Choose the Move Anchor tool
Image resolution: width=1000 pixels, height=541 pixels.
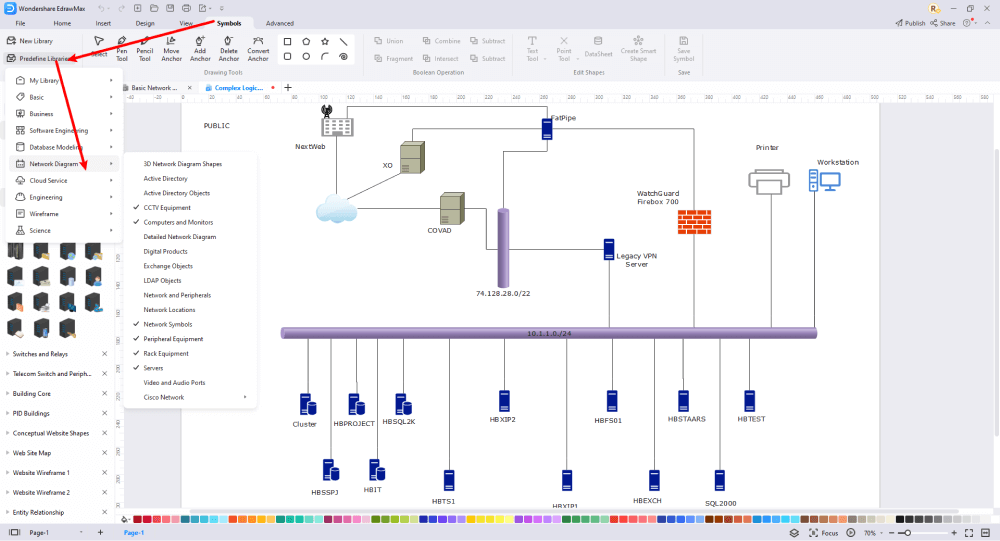point(171,48)
